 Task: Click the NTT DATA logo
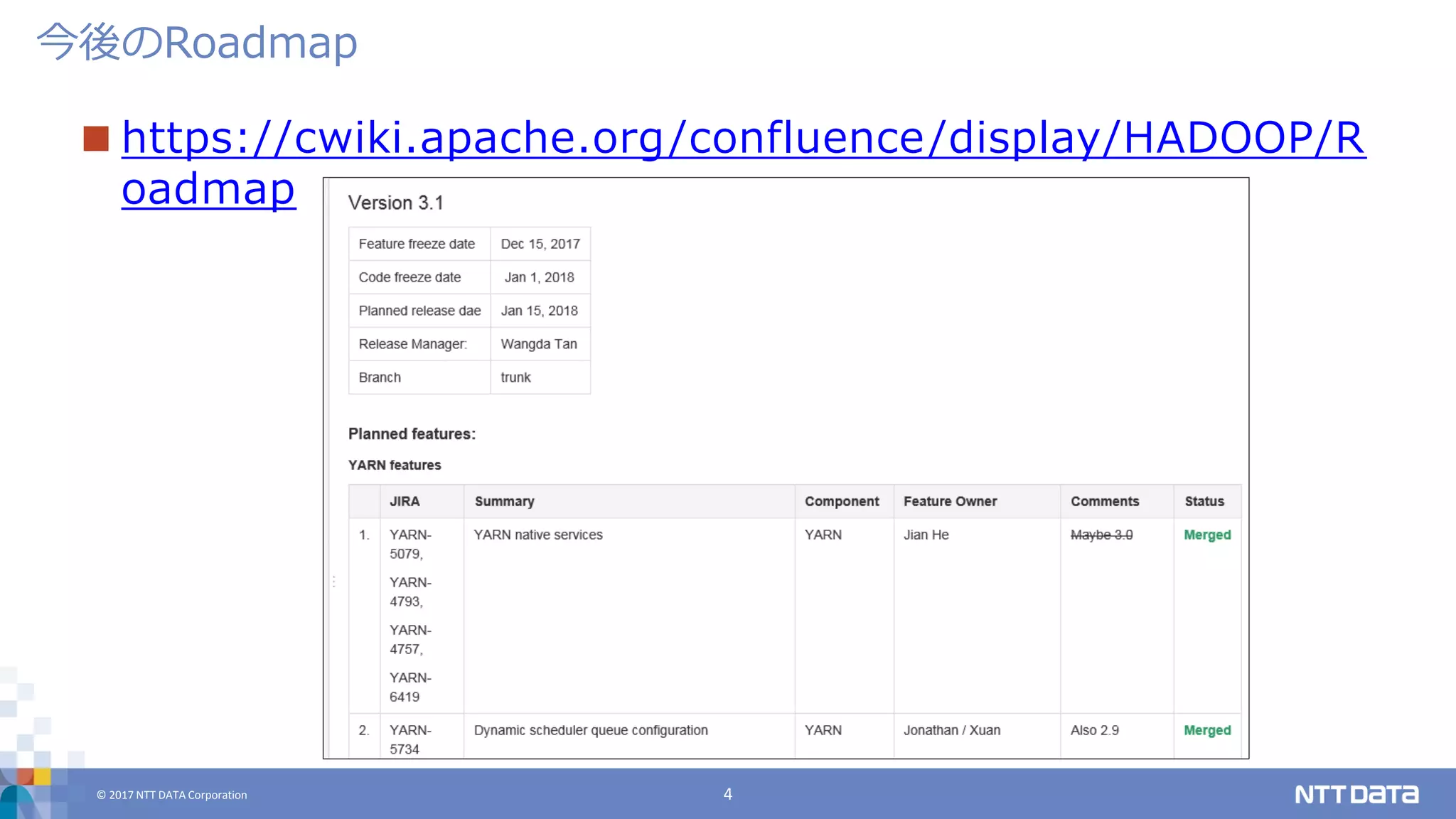pos(1356,794)
